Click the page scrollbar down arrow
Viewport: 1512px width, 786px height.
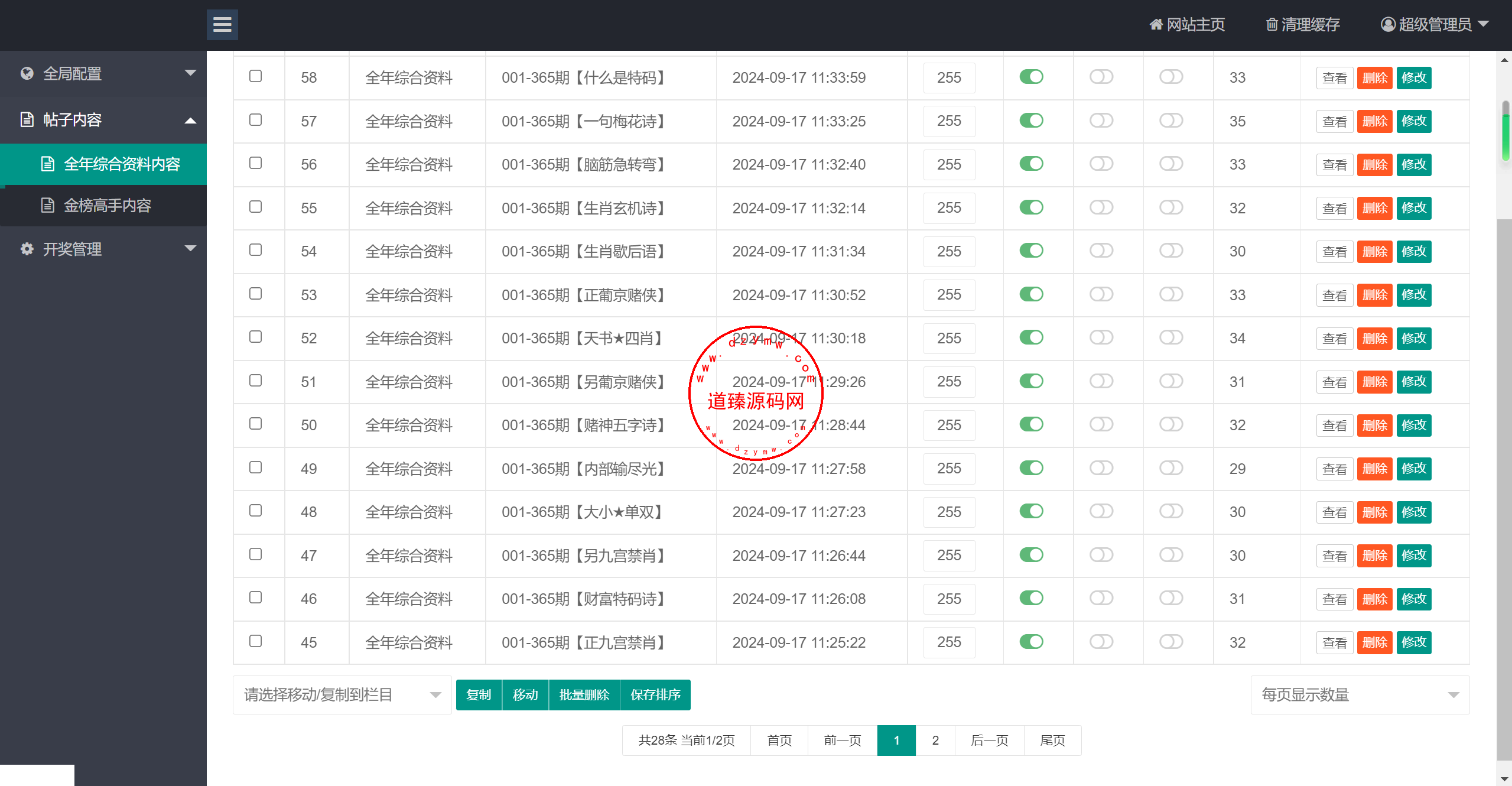tap(1504, 779)
